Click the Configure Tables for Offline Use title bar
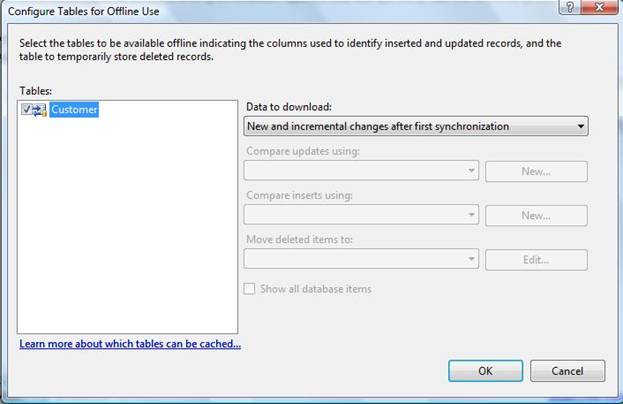 pyautogui.click(x=278, y=11)
